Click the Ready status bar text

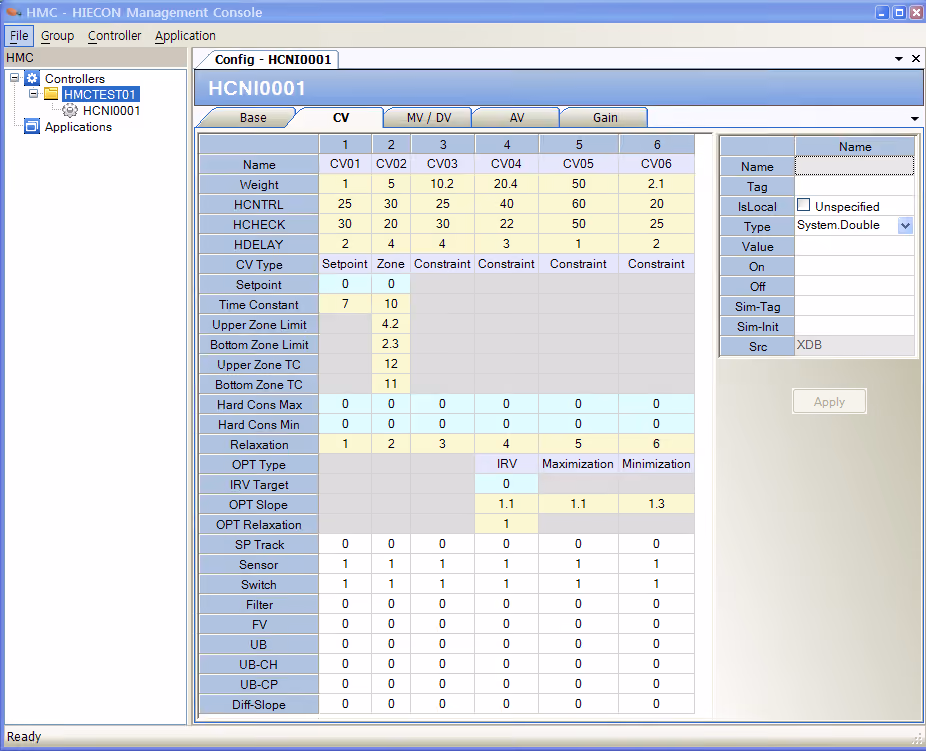coord(24,736)
